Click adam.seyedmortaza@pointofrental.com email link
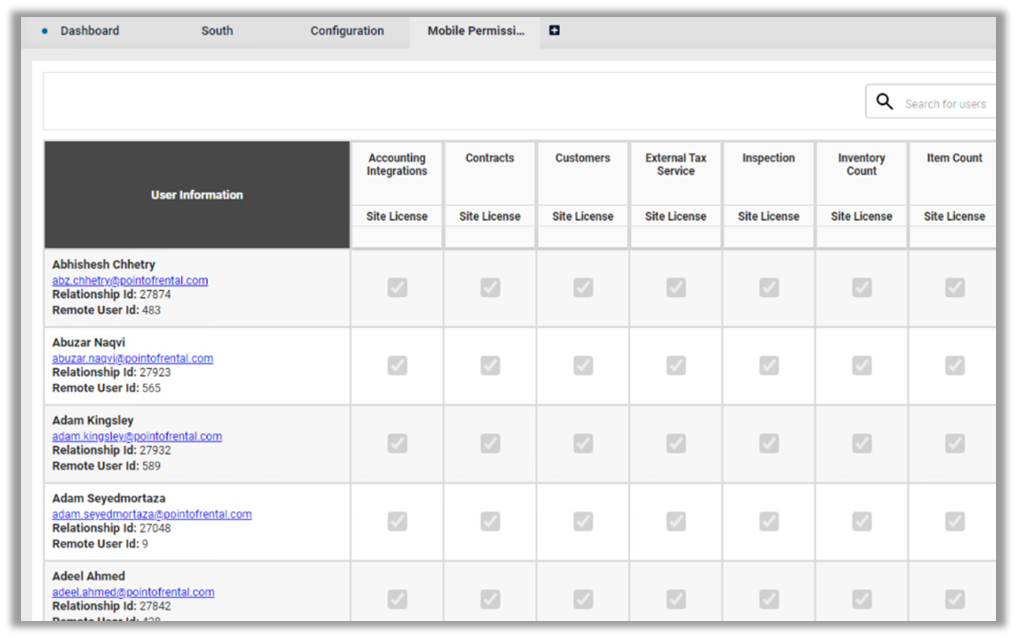The image size is (1017, 638). coord(152,515)
